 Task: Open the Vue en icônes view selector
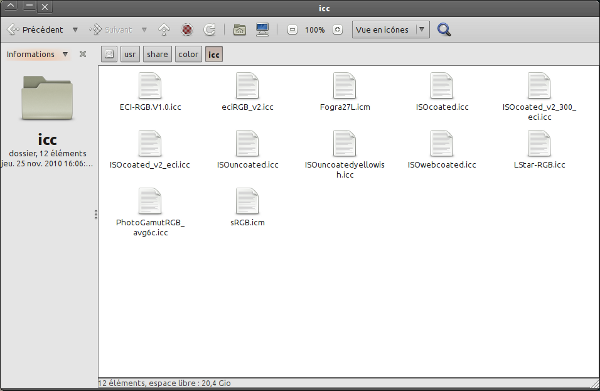click(x=391, y=30)
